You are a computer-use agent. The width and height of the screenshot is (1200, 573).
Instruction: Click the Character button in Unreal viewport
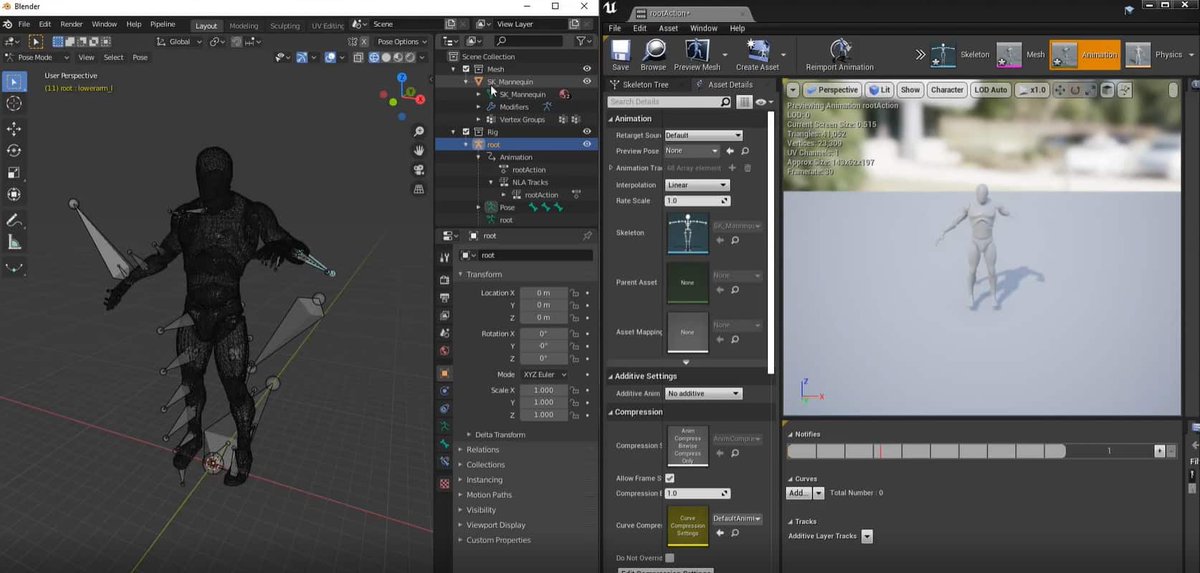coord(946,90)
